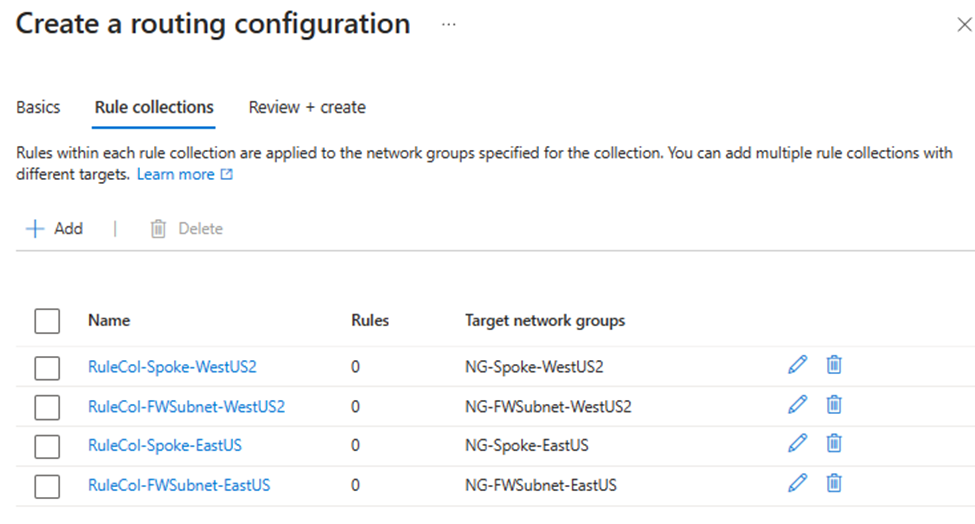Switch to the Basics tab
Viewport: 975px width, 524px height.
(x=38, y=108)
